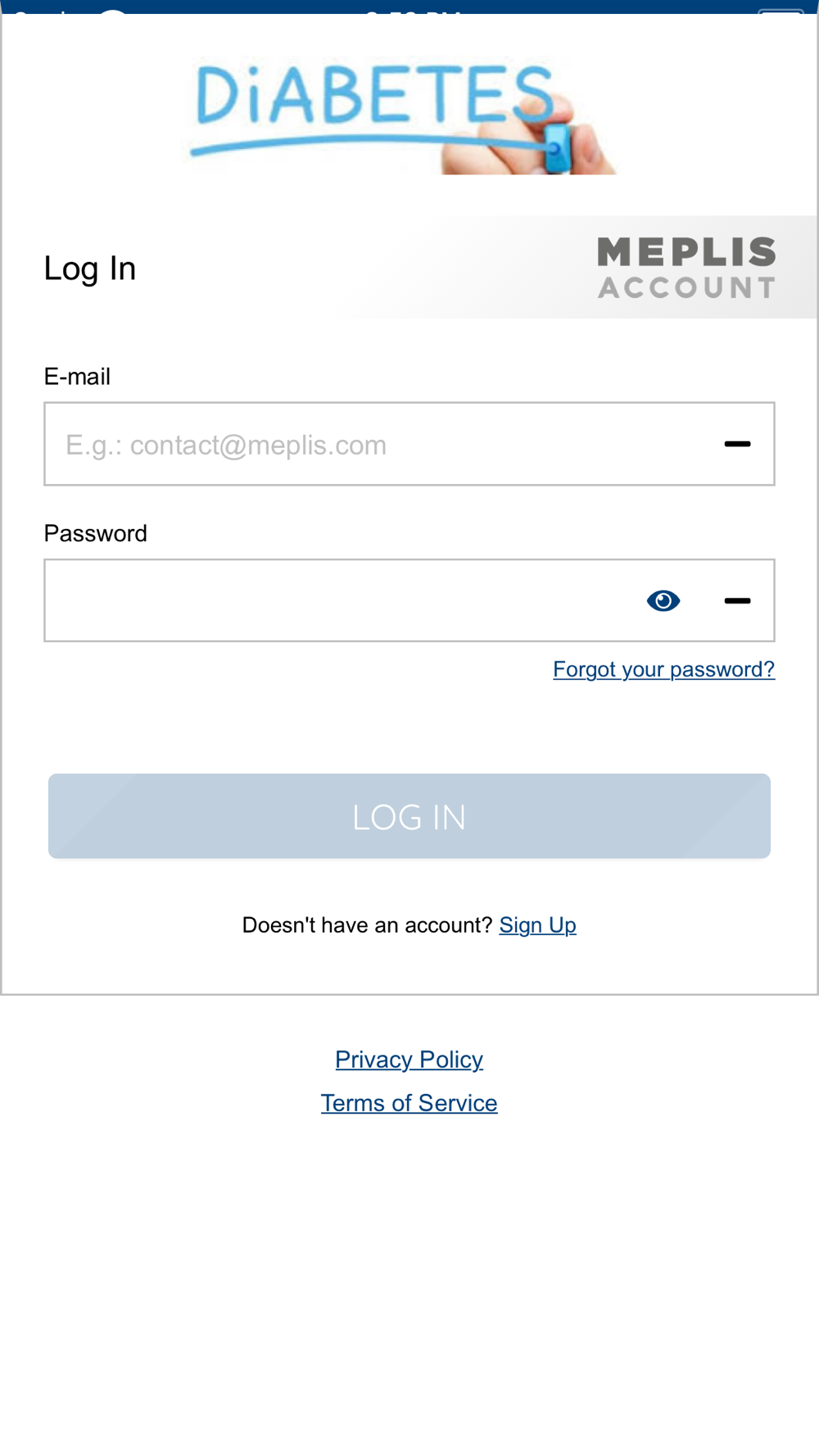Focus the E-mail input field

[x=409, y=444]
